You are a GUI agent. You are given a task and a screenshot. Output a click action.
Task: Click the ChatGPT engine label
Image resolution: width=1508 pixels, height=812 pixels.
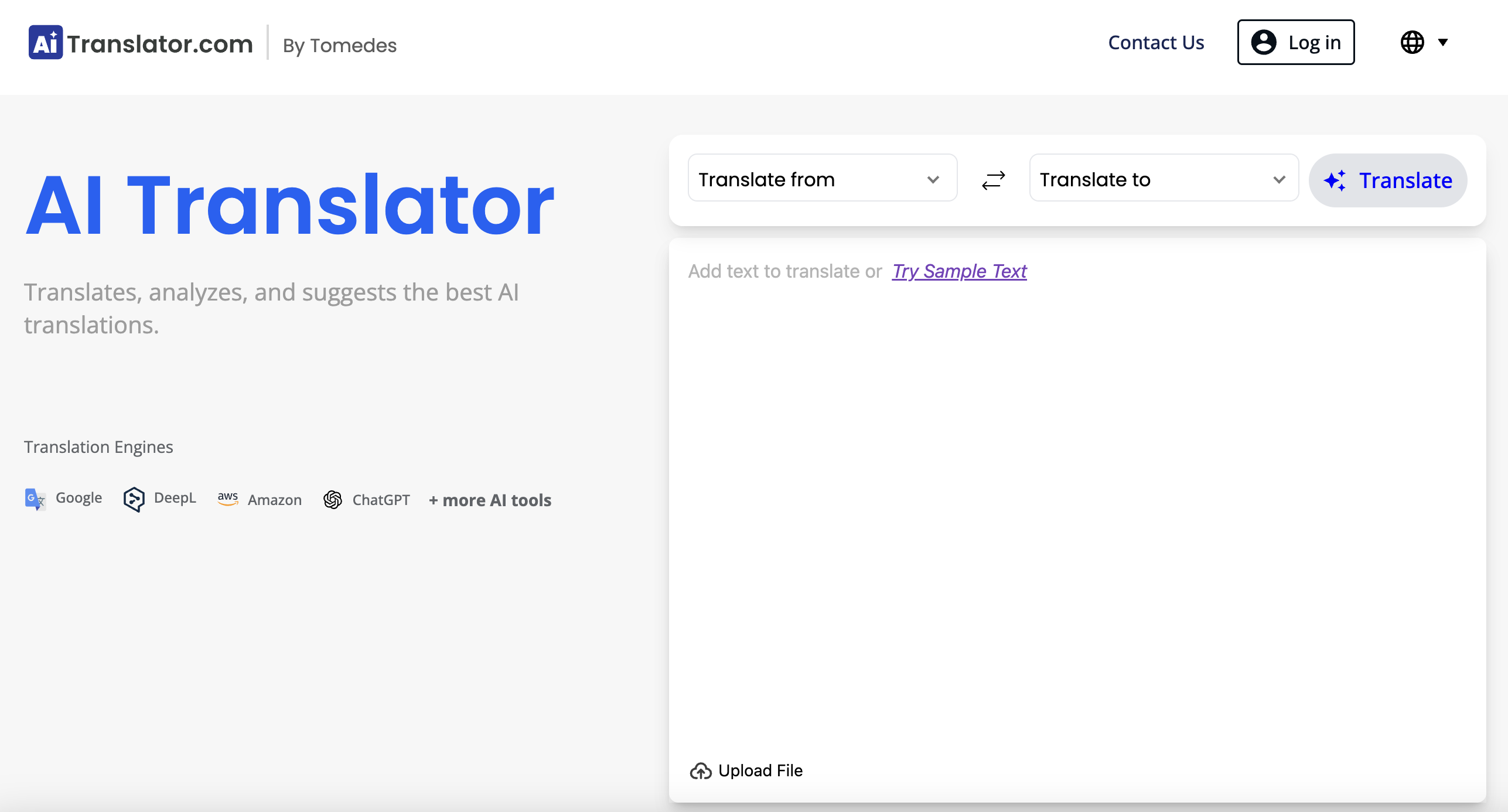point(381,500)
